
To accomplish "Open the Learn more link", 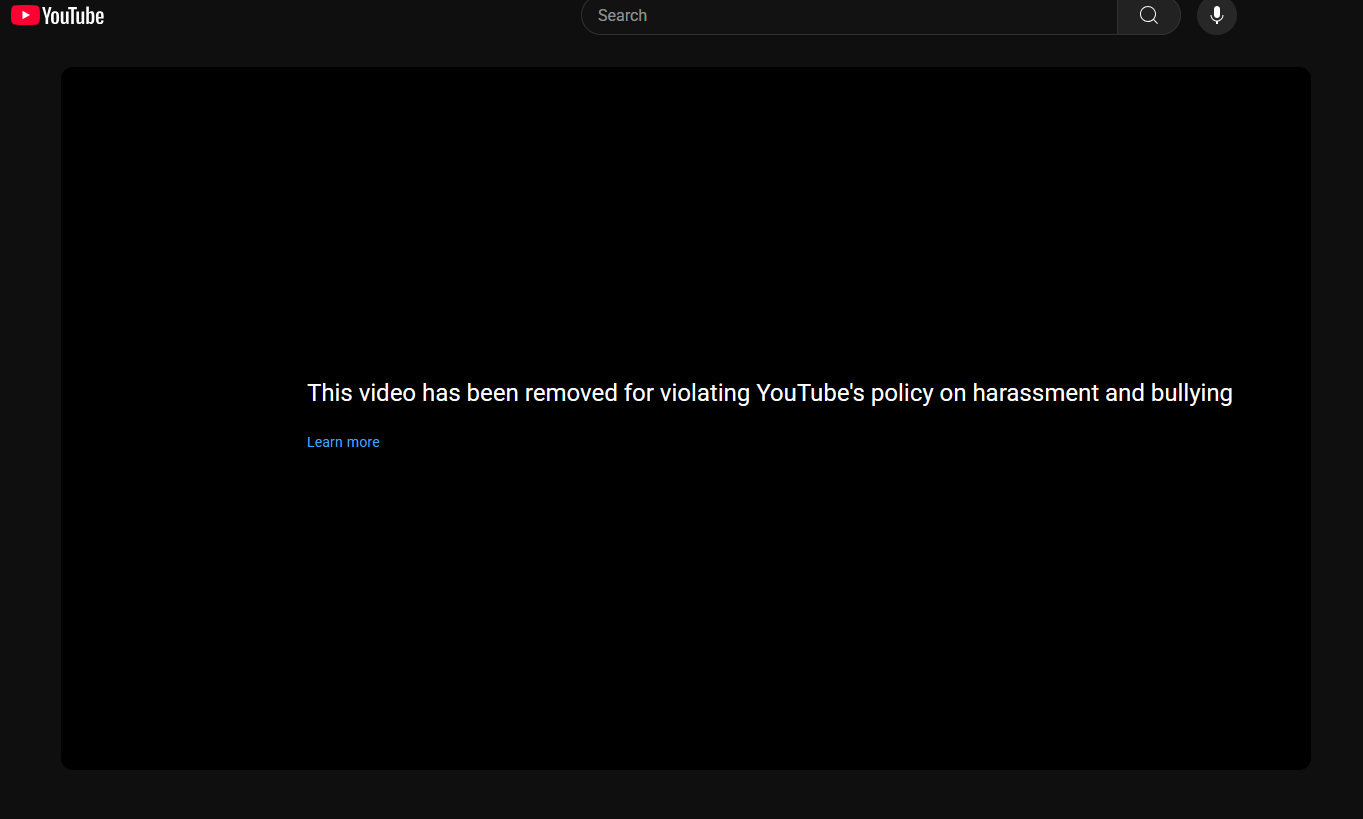I will pos(343,442).
